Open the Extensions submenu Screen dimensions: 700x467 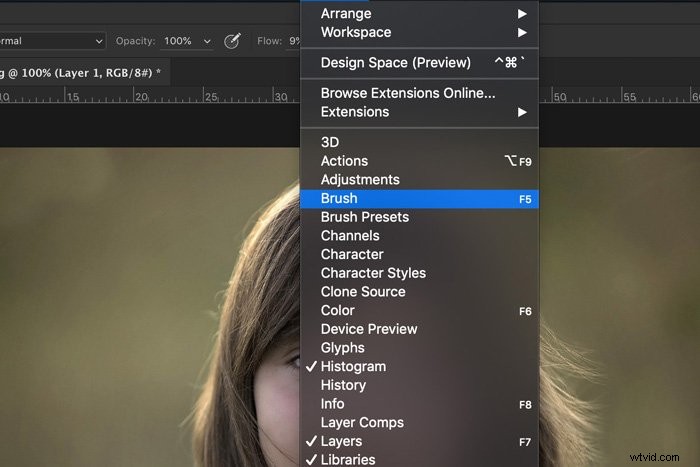click(x=419, y=112)
